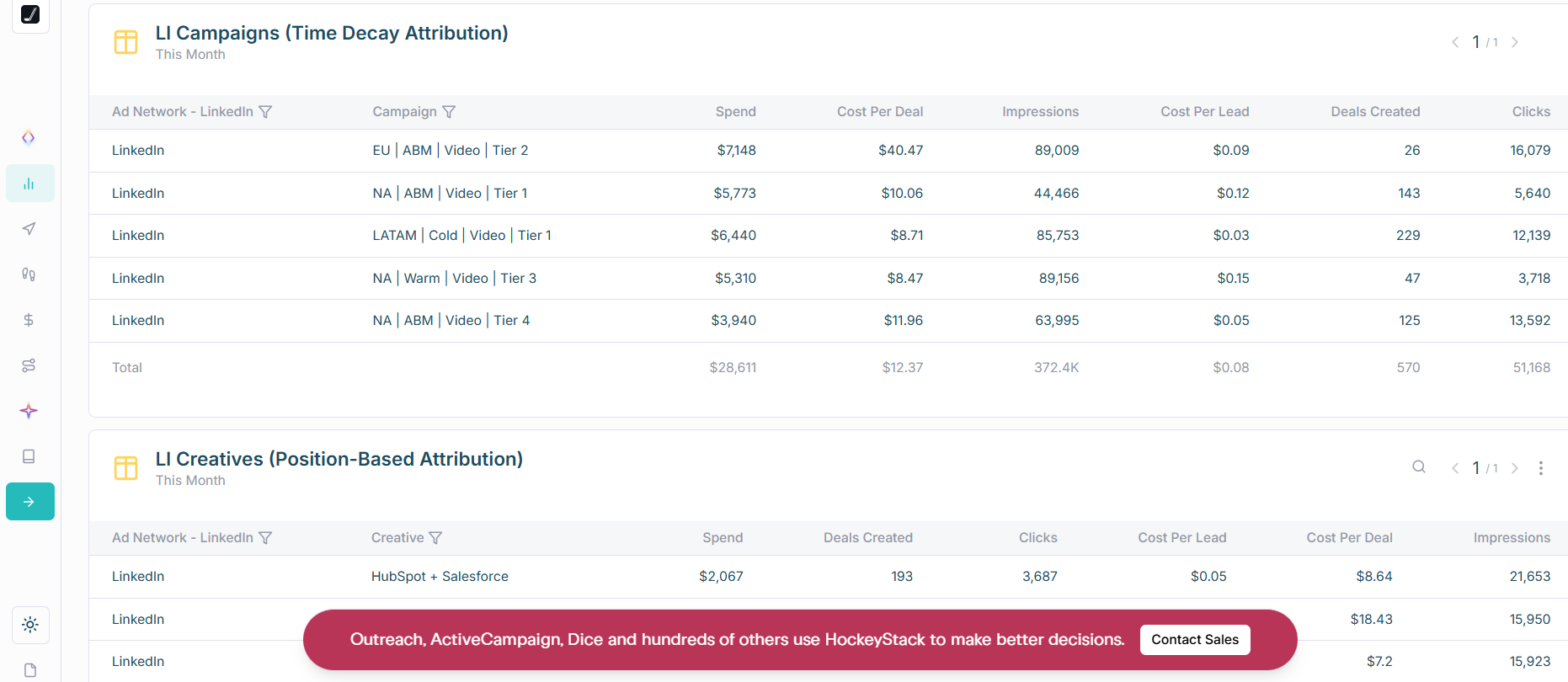
Task: Click the 16,079 clicks value
Action: 1530,150
